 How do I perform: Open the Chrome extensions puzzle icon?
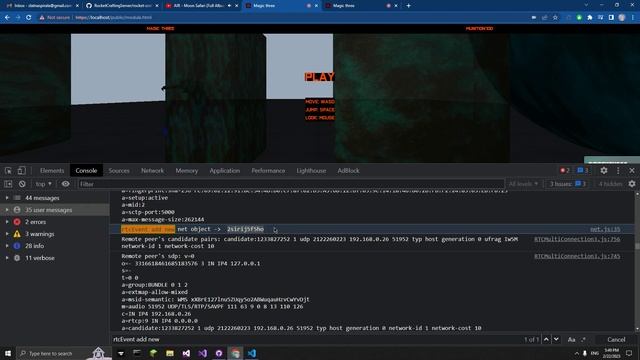coord(590,18)
